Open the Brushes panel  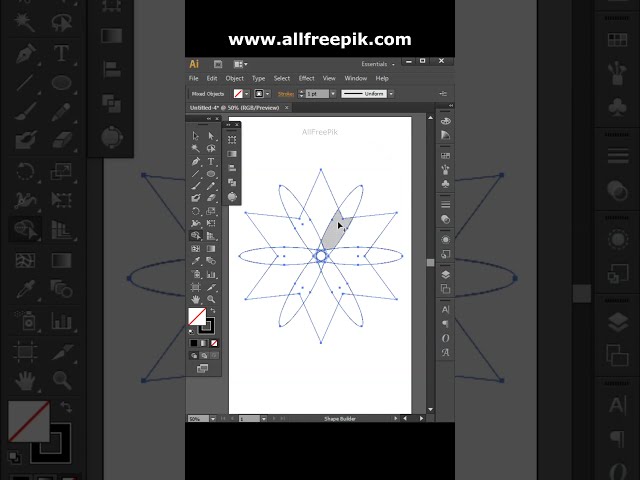click(445, 169)
